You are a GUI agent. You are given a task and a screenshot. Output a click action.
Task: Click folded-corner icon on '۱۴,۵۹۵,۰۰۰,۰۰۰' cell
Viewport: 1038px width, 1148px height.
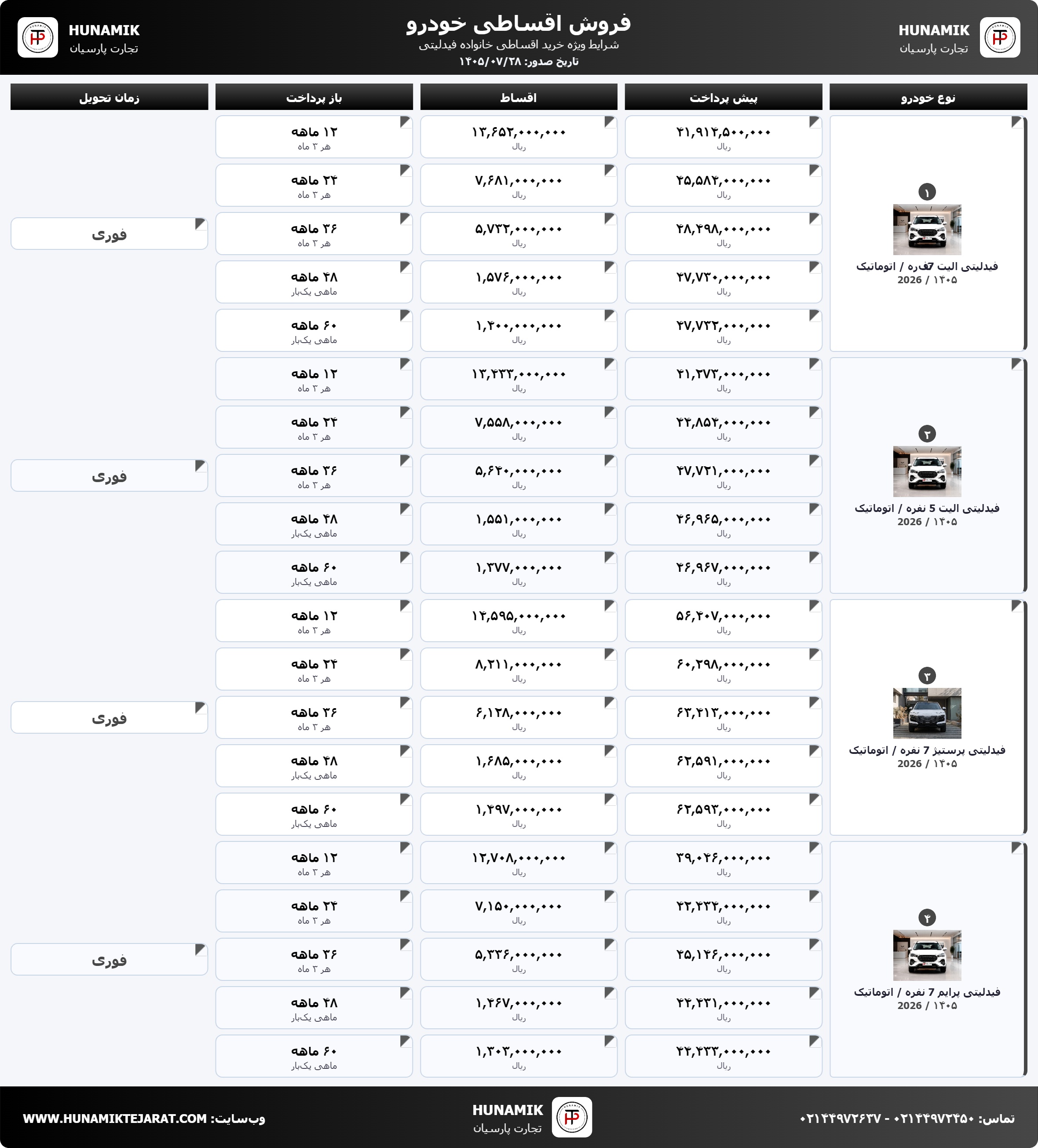tap(610, 606)
